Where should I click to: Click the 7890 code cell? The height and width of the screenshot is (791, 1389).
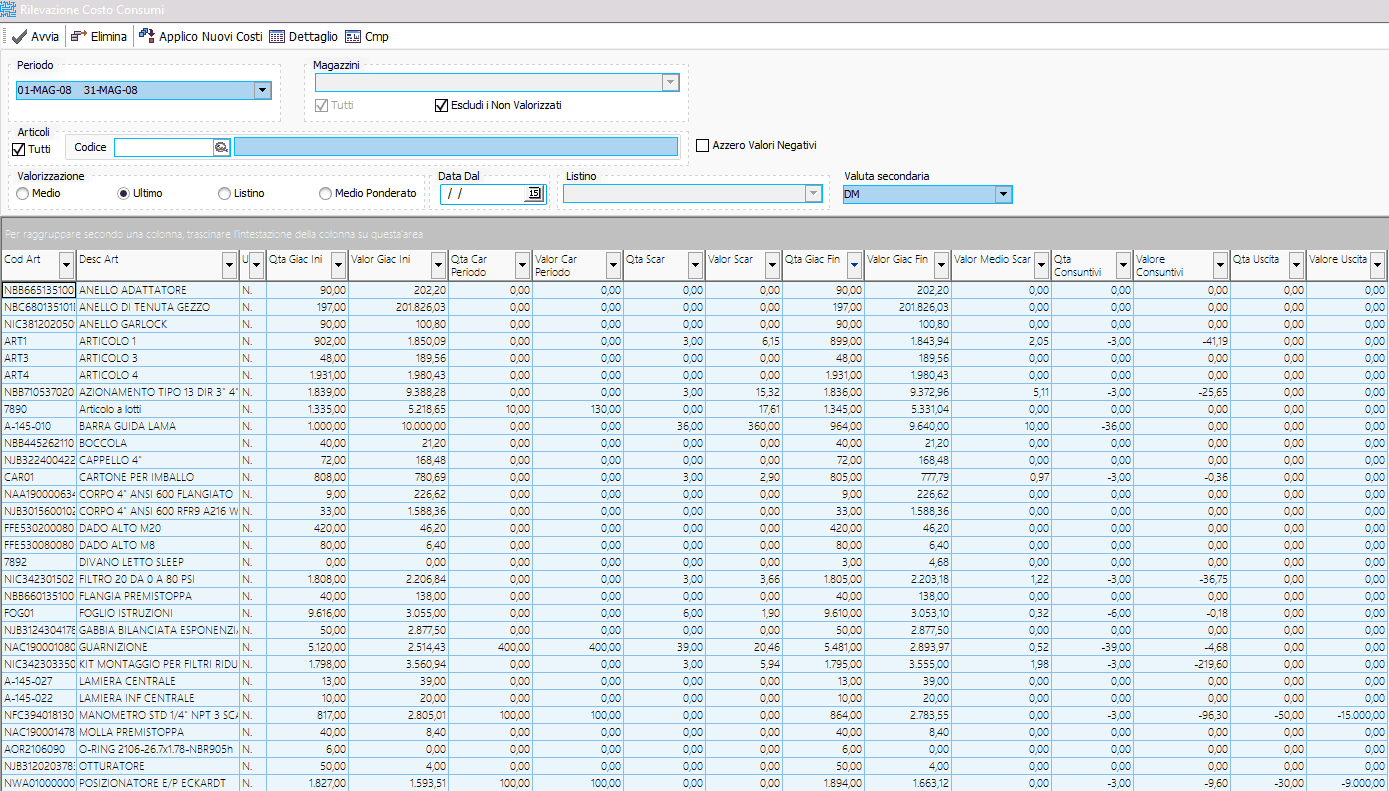tap(39, 409)
